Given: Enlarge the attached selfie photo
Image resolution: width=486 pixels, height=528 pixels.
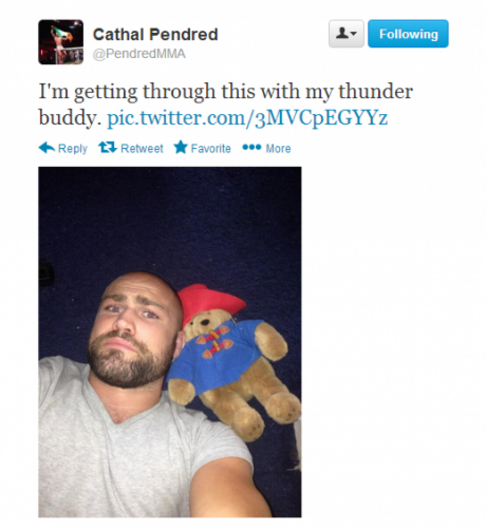Looking at the screenshot, I should click(170, 342).
